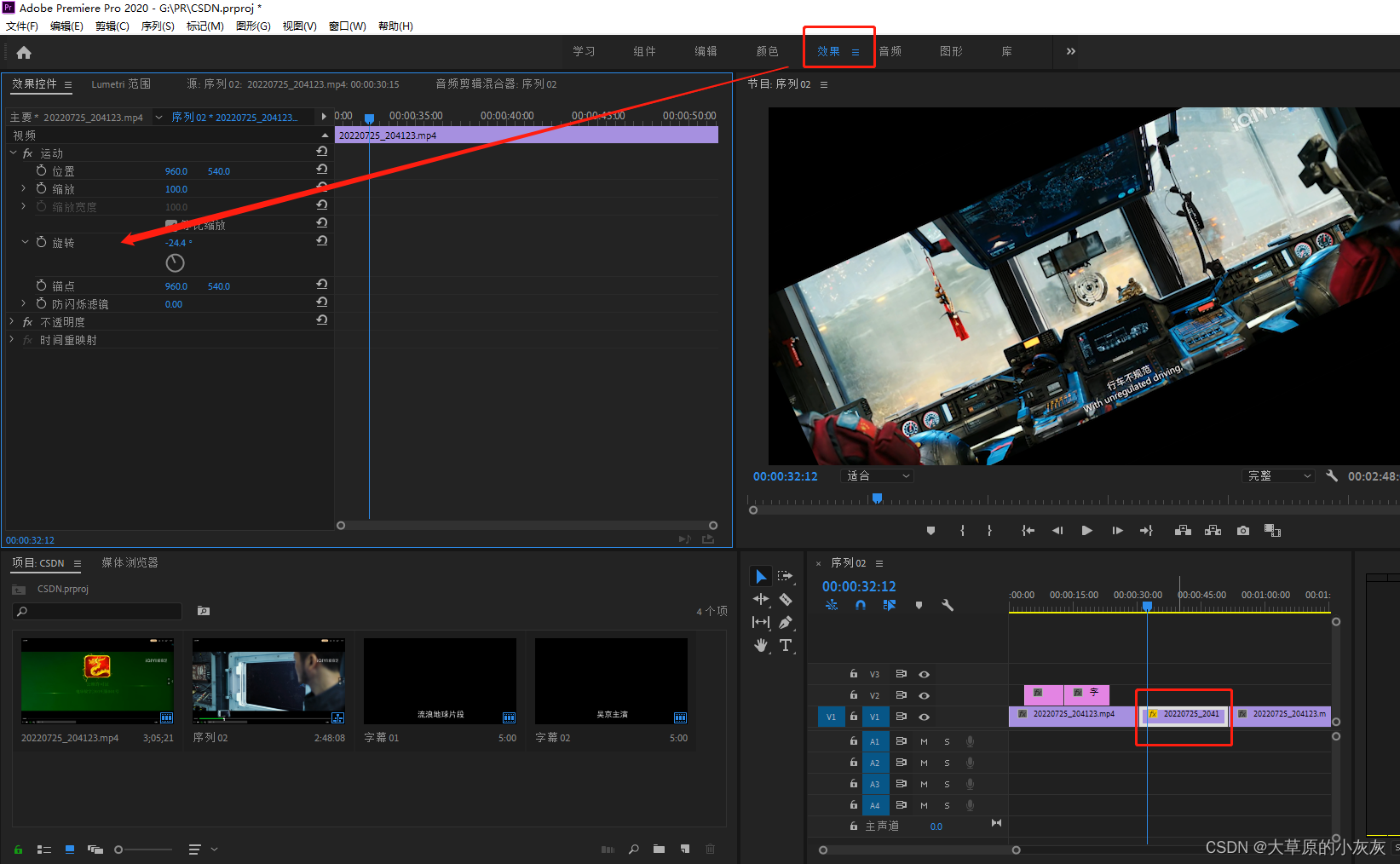The width and height of the screenshot is (1400, 864).
Task: Hide track V2 output eye
Action: click(x=924, y=695)
